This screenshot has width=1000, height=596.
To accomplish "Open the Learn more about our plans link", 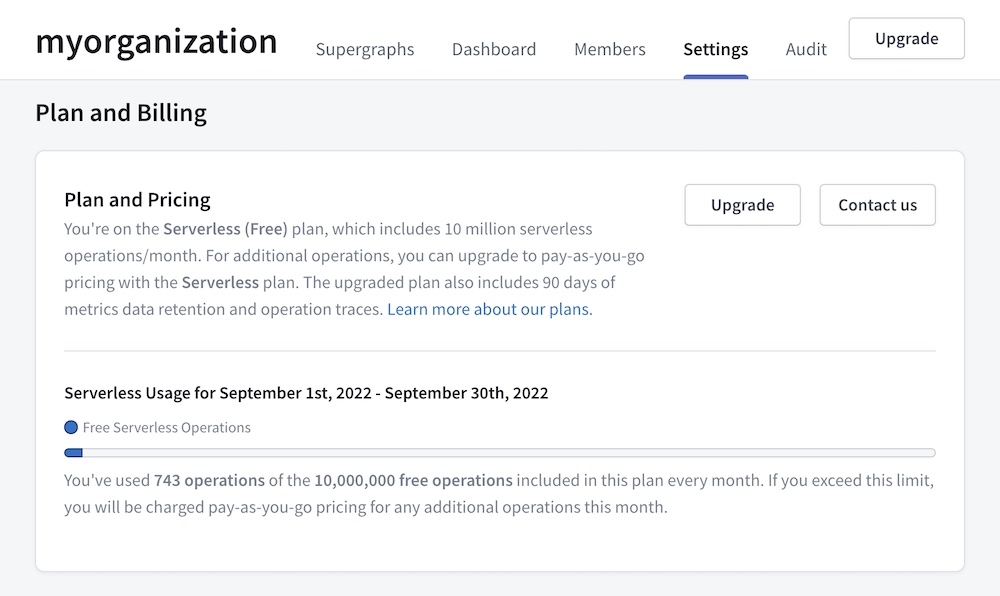I will [489, 309].
